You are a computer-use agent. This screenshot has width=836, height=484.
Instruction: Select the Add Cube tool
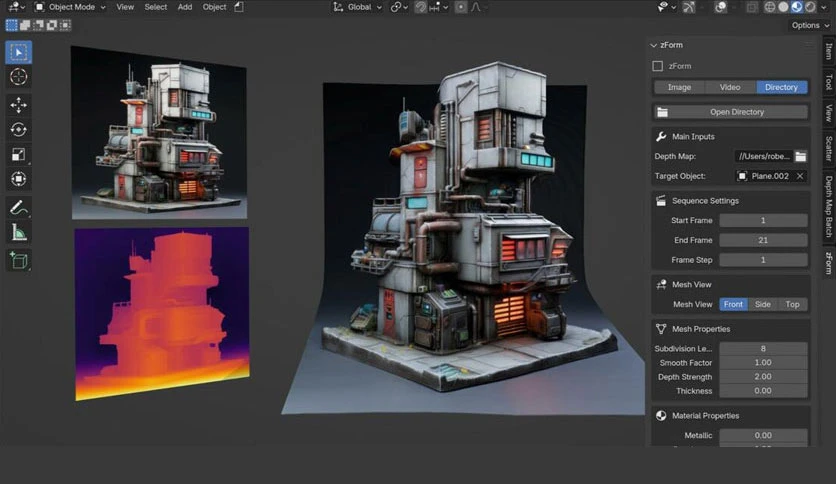click(19, 260)
